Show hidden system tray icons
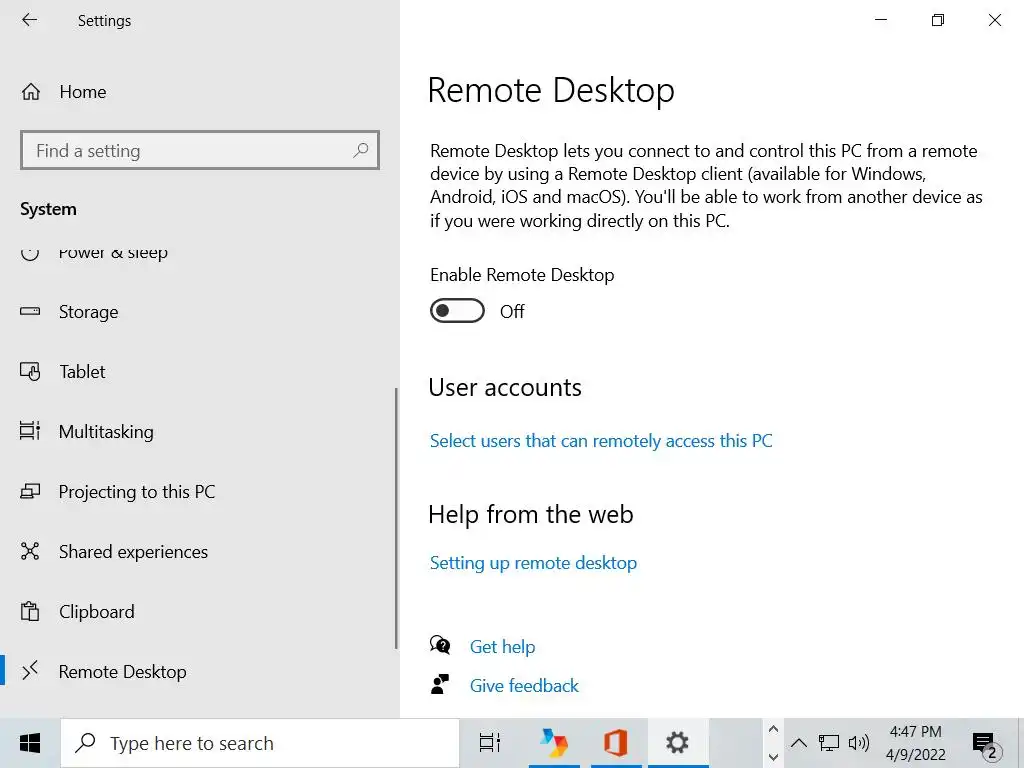 (799, 743)
